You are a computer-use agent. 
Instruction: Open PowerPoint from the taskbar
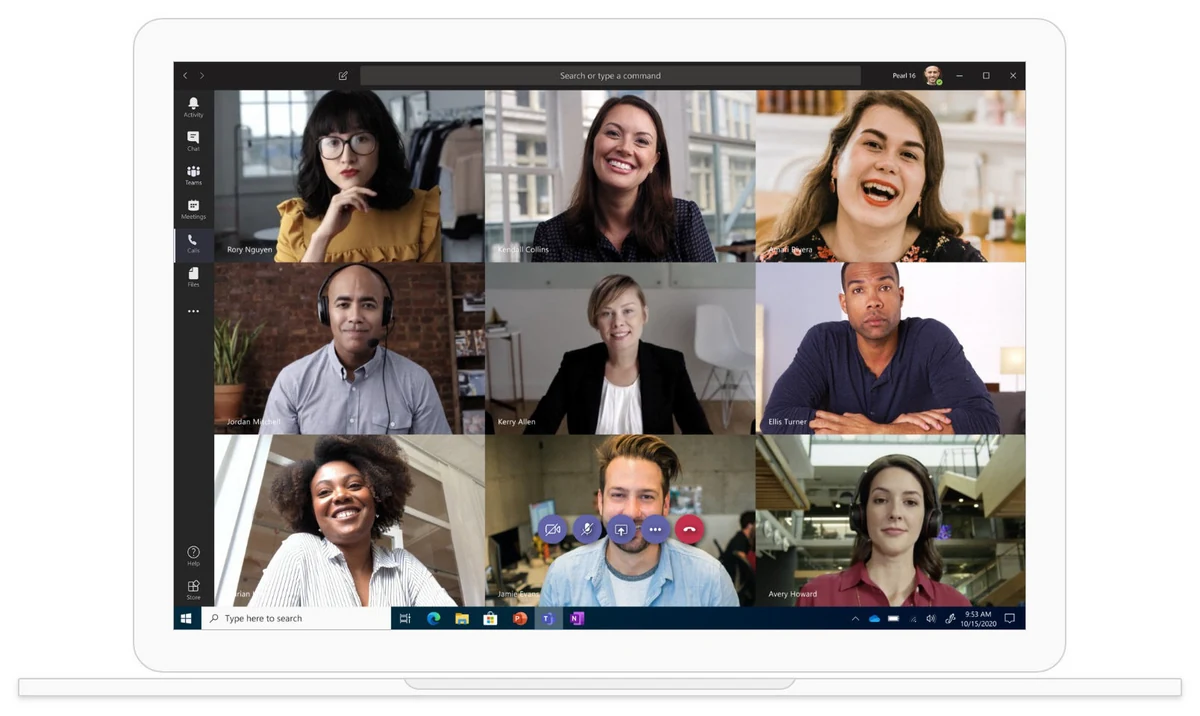coord(520,619)
